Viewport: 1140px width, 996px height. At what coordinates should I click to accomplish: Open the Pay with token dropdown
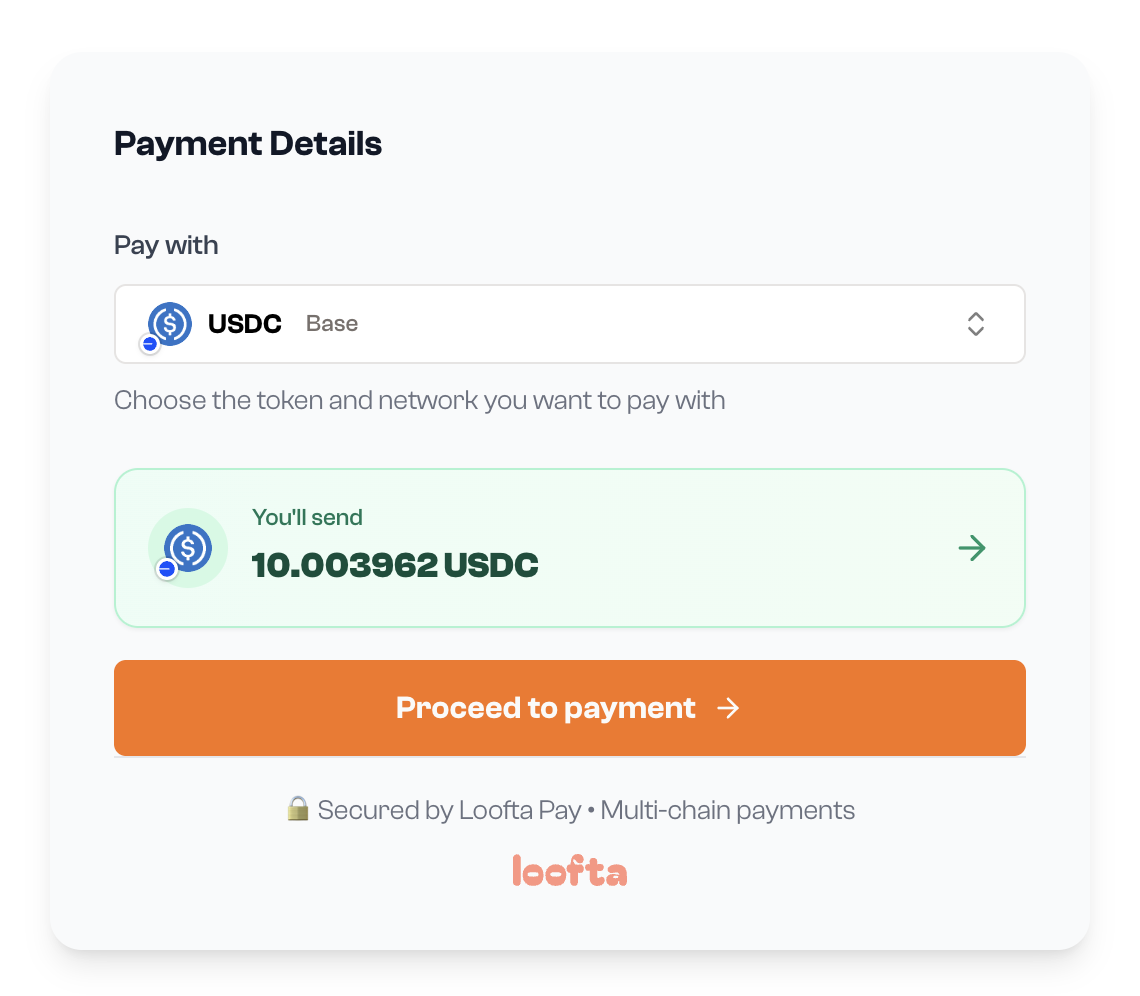point(569,324)
